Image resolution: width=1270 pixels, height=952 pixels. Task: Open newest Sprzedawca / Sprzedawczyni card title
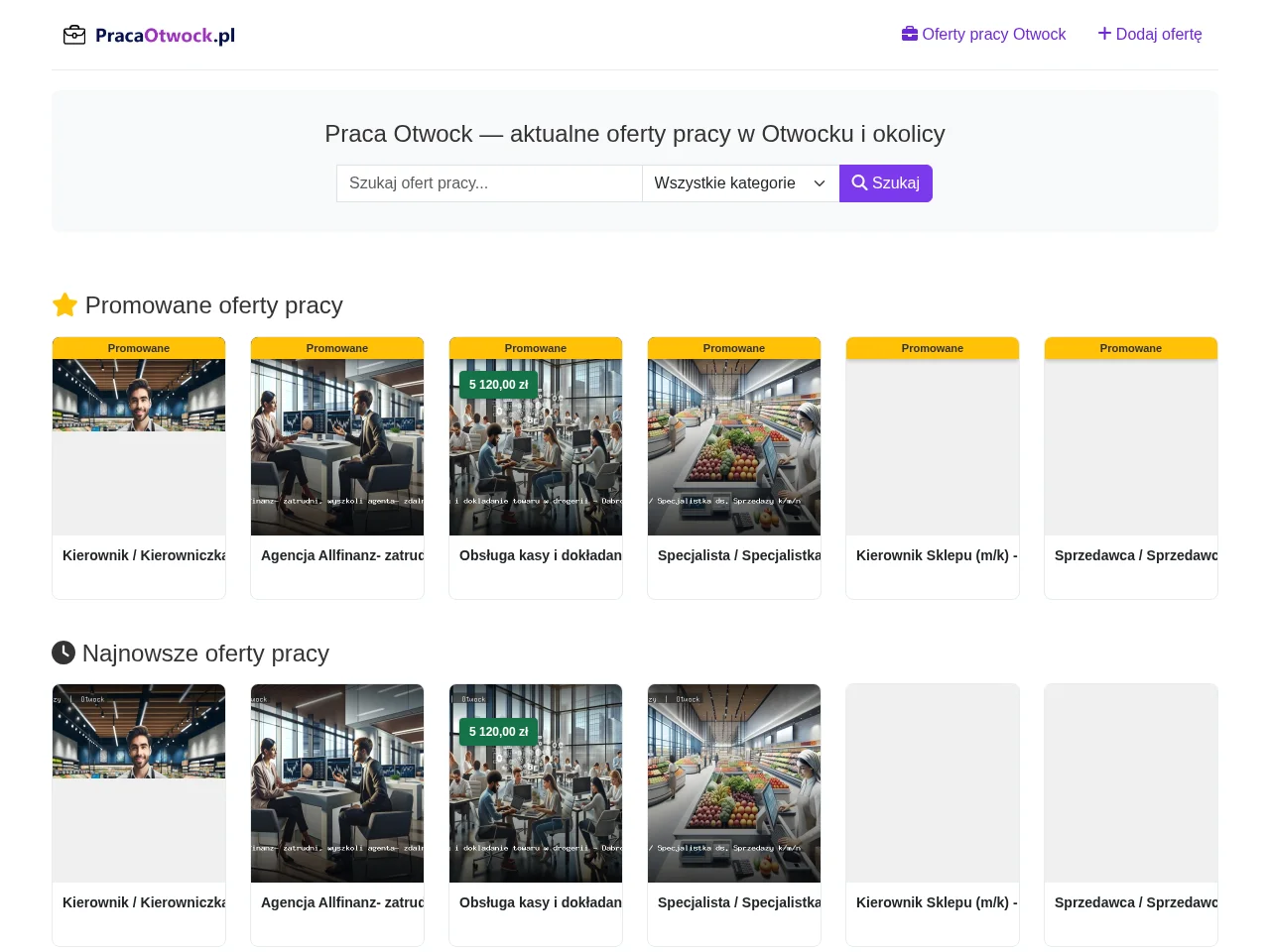[1136, 902]
